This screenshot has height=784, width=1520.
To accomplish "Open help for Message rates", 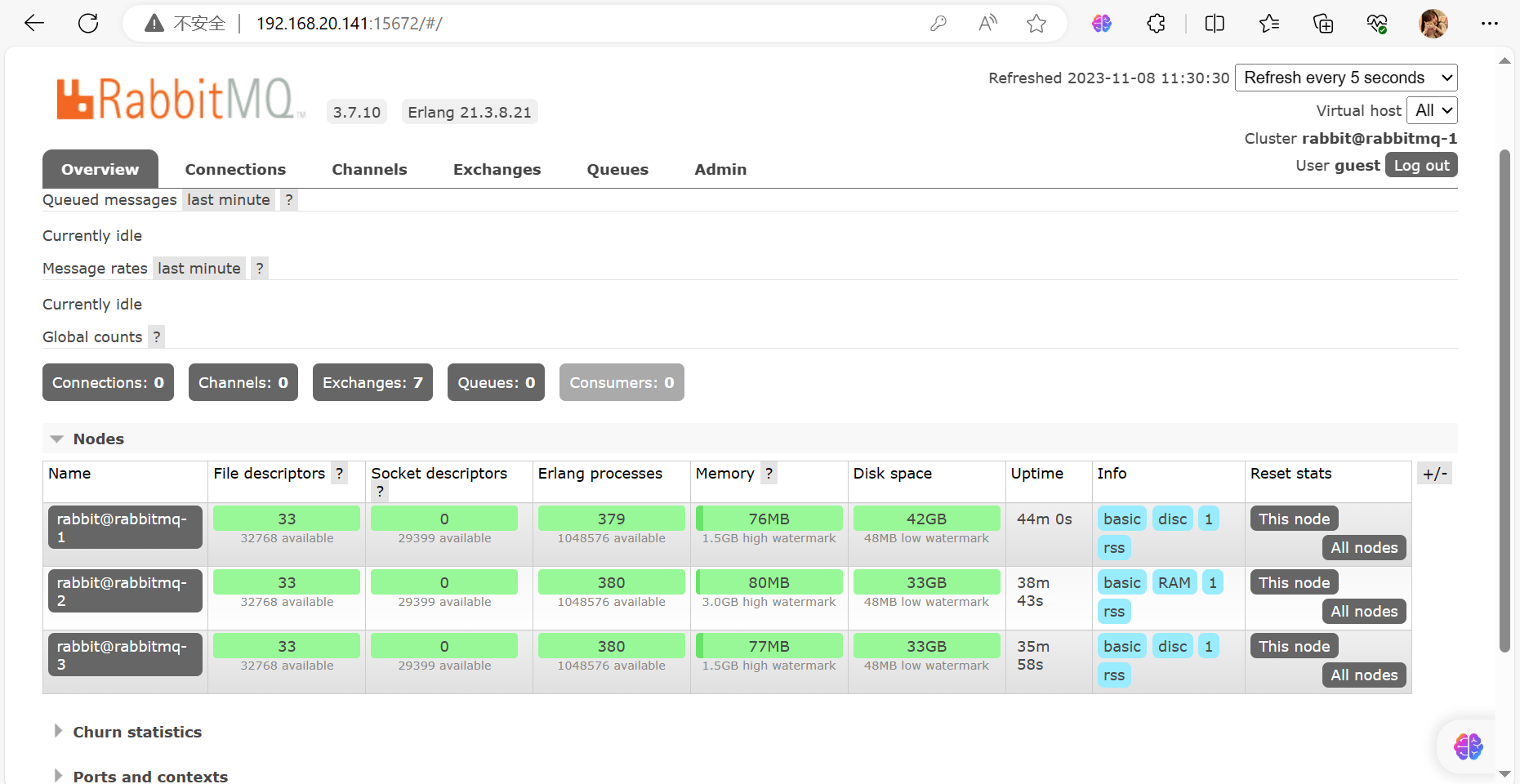I will click(260, 269).
